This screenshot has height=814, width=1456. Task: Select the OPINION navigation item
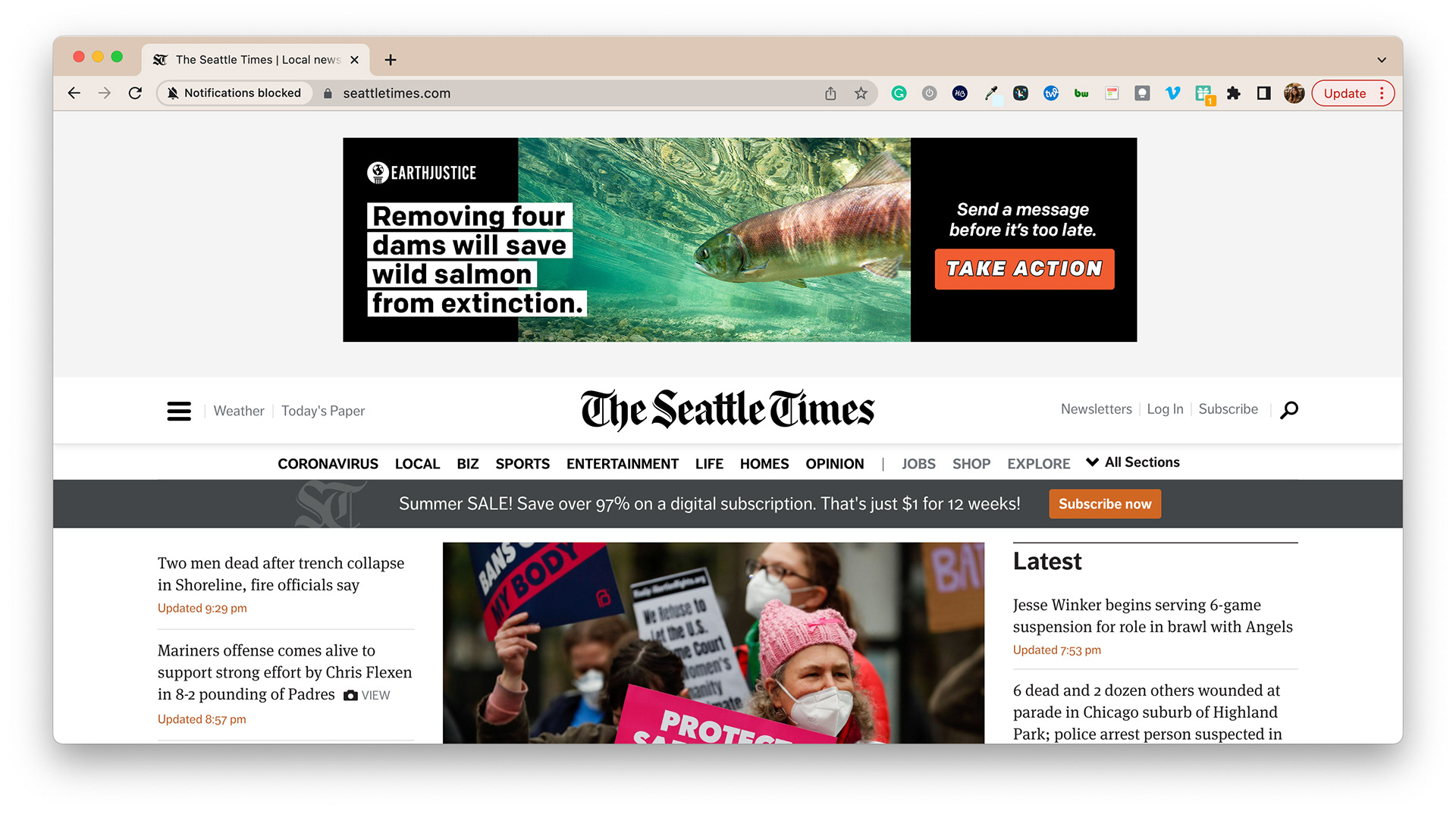[x=834, y=464]
